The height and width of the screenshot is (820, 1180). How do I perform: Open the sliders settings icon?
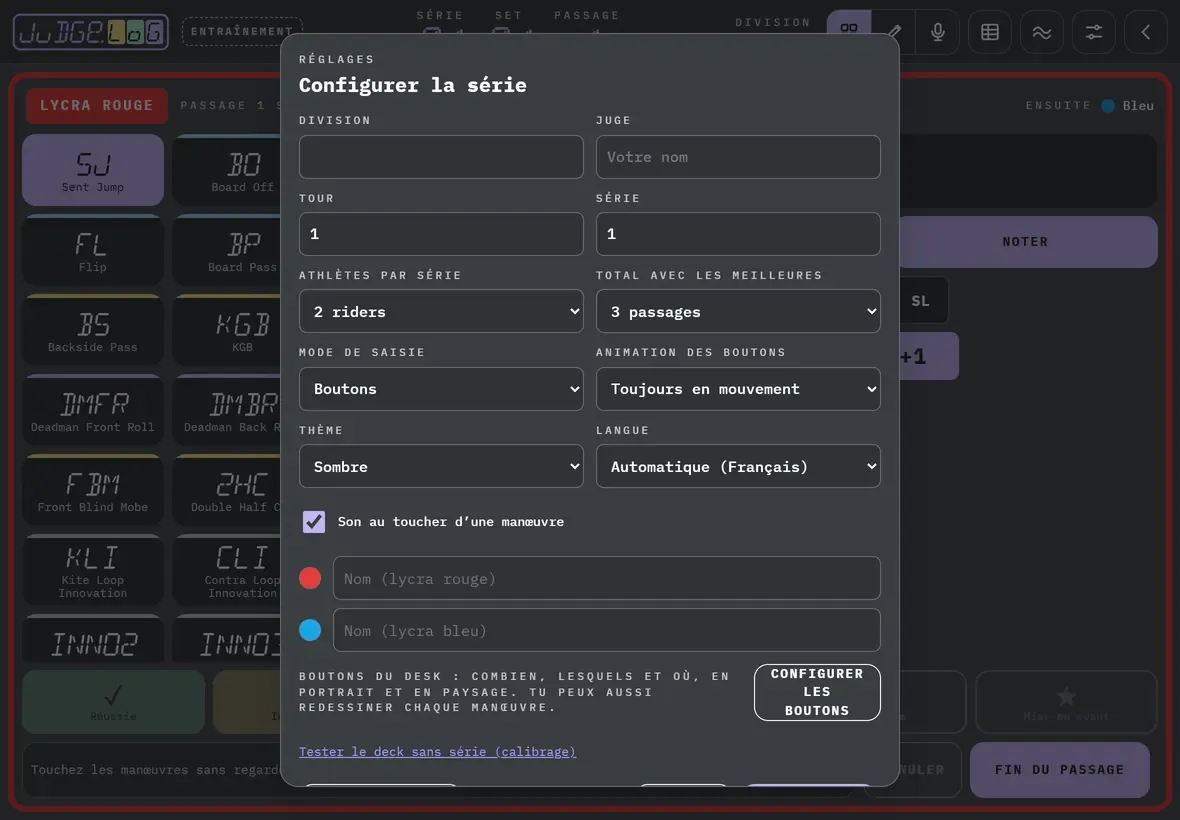1093,32
